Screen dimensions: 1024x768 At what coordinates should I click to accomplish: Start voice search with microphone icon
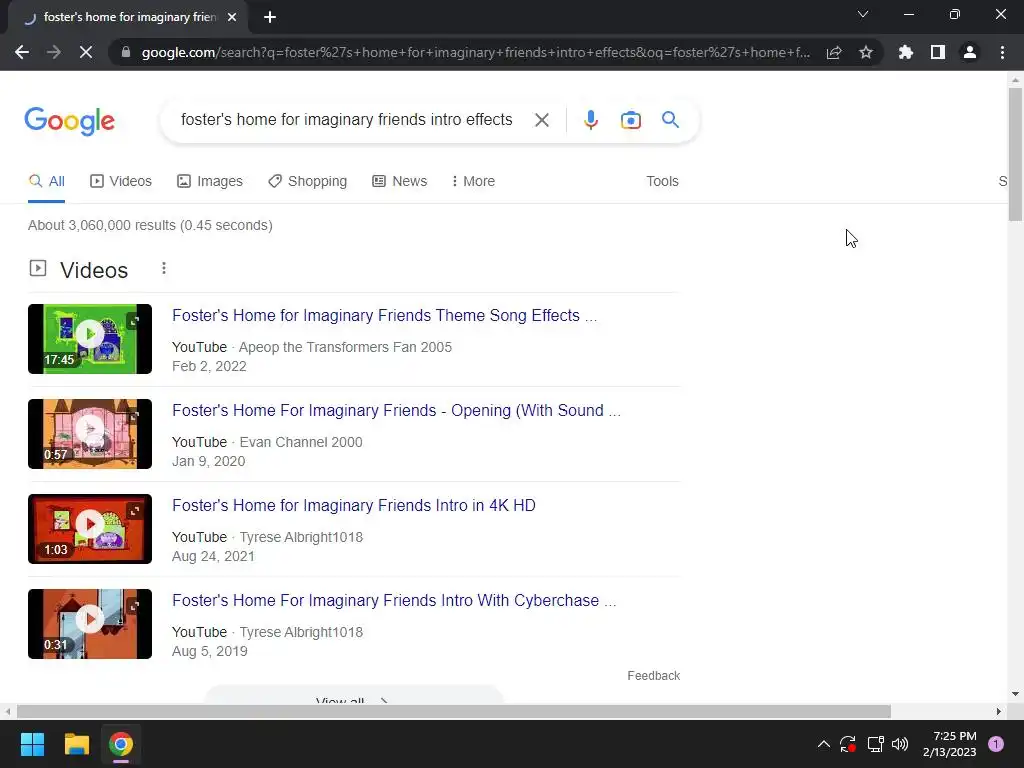590,120
